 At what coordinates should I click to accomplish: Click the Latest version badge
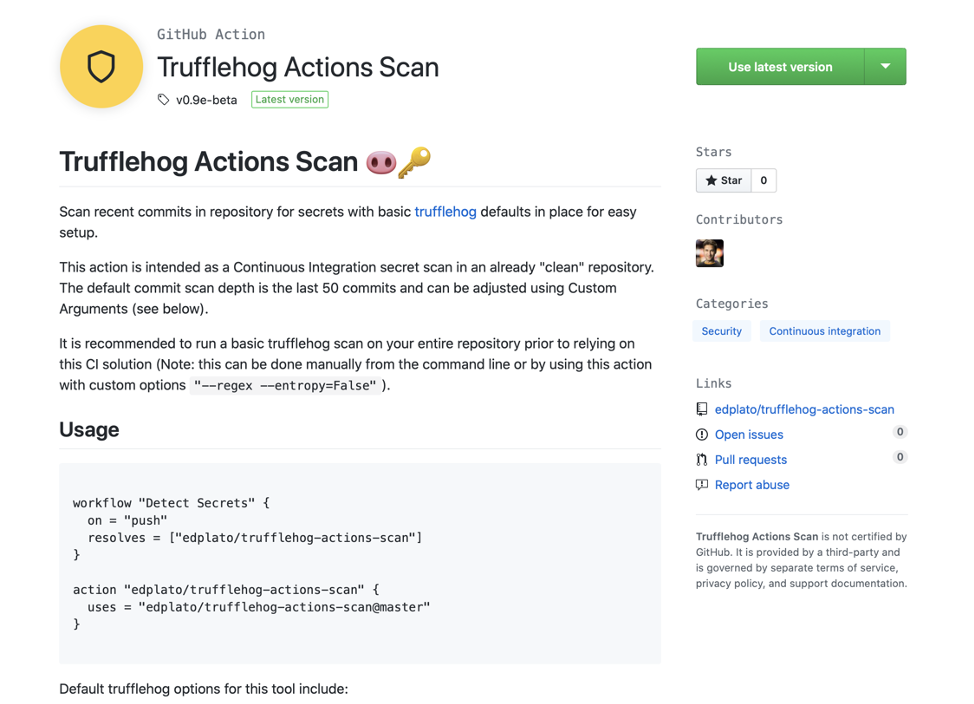[x=290, y=100]
